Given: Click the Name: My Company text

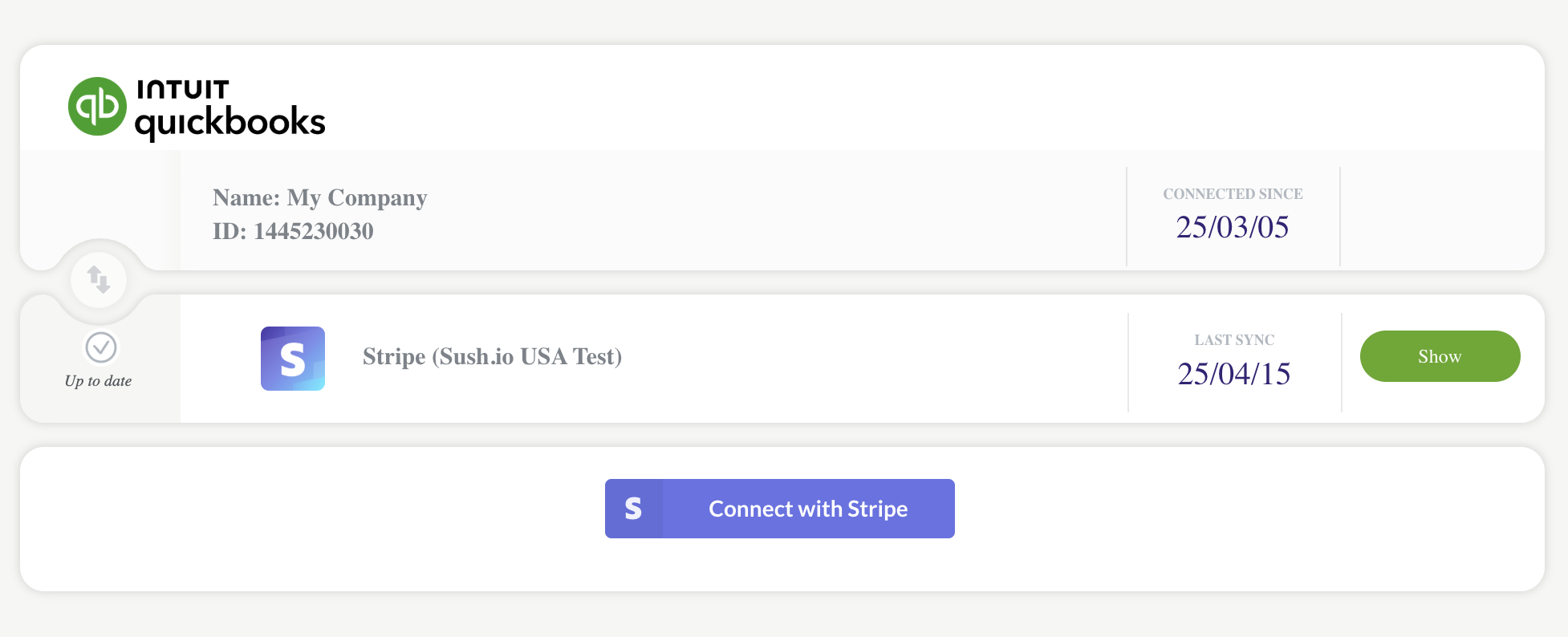Looking at the screenshot, I should (320, 197).
